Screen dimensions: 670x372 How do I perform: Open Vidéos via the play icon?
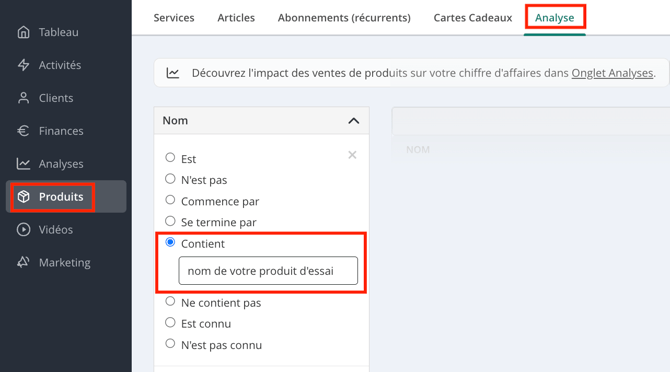(24, 229)
